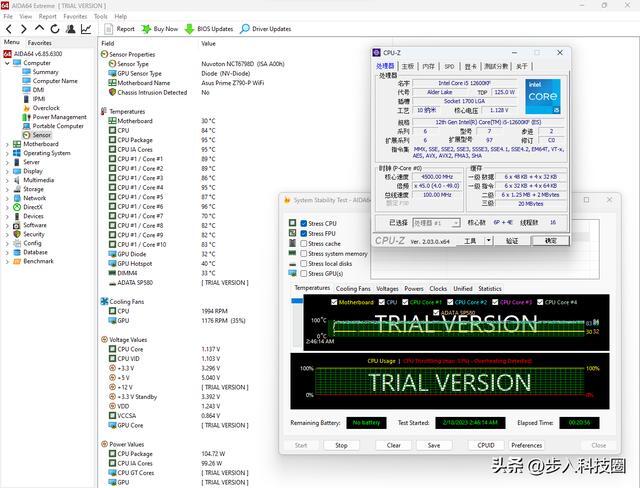The height and width of the screenshot is (488, 640).
Task: Expand the Network tree node
Action: click(7, 198)
